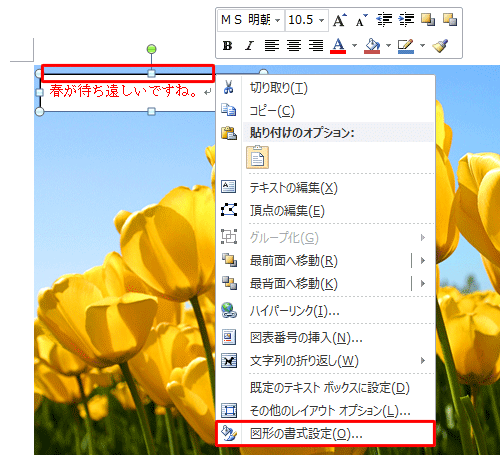Toggle bold formatting
Image resolution: width=500 pixels, height=455 pixels.
coord(227,46)
